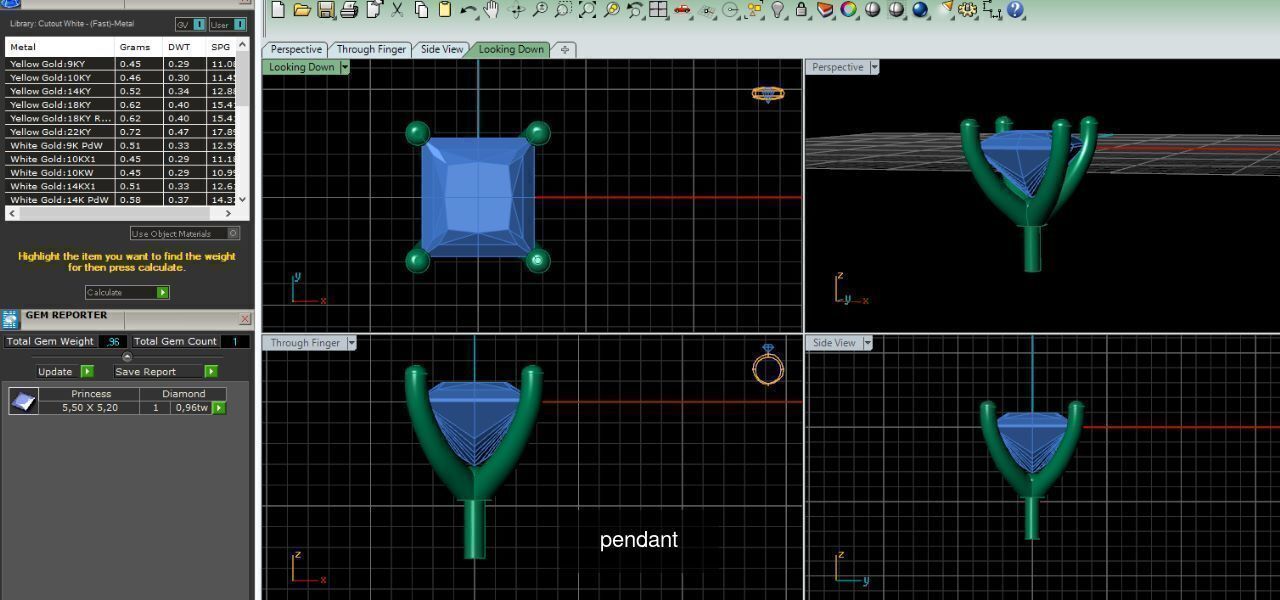Switch to the Through Finger tab
The height and width of the screenshot is (600, 1280).
click(371, 49)
